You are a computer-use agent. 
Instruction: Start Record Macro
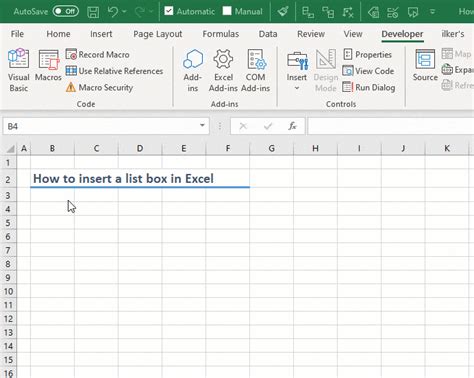(x=97, y=54)
